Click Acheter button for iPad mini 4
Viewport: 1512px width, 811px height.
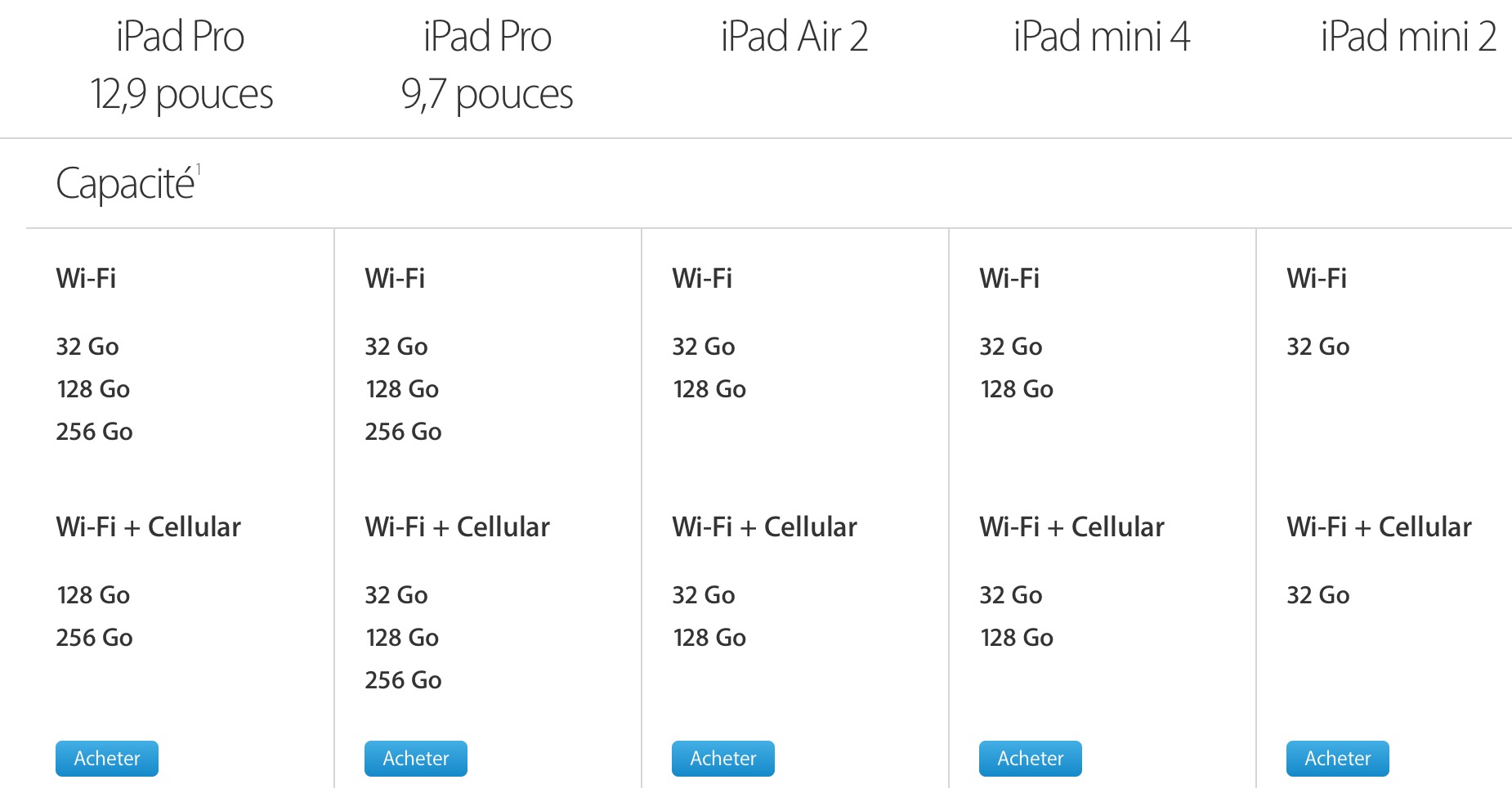(1031, 759)
